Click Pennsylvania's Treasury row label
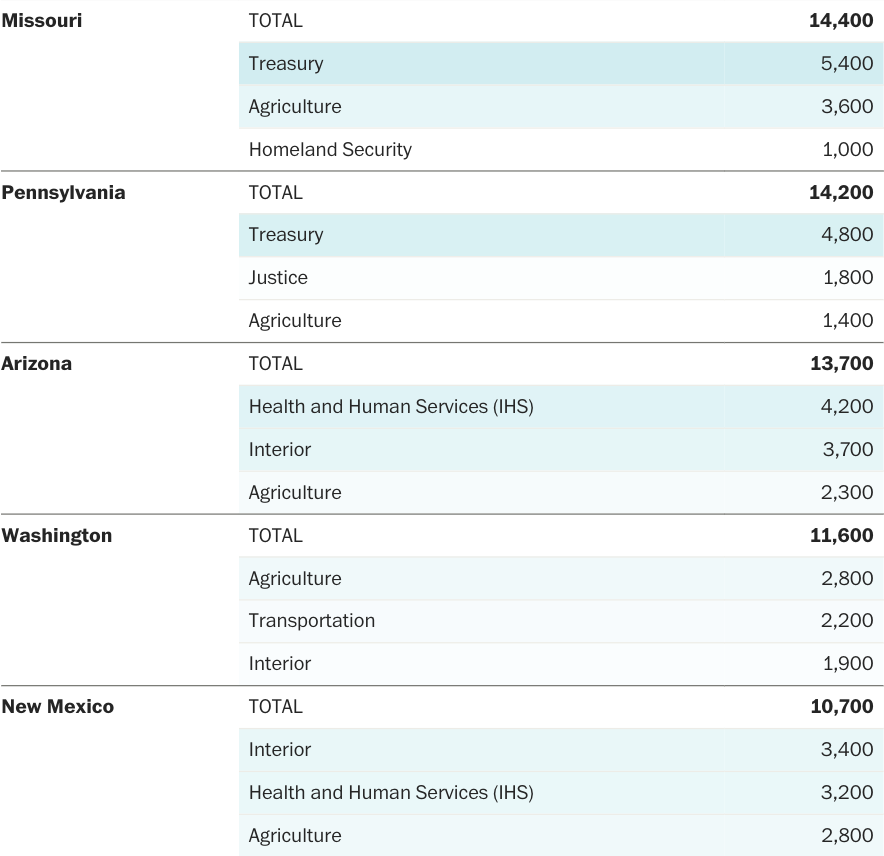Screen dimensions: 884x856 (x=286, y=234)
